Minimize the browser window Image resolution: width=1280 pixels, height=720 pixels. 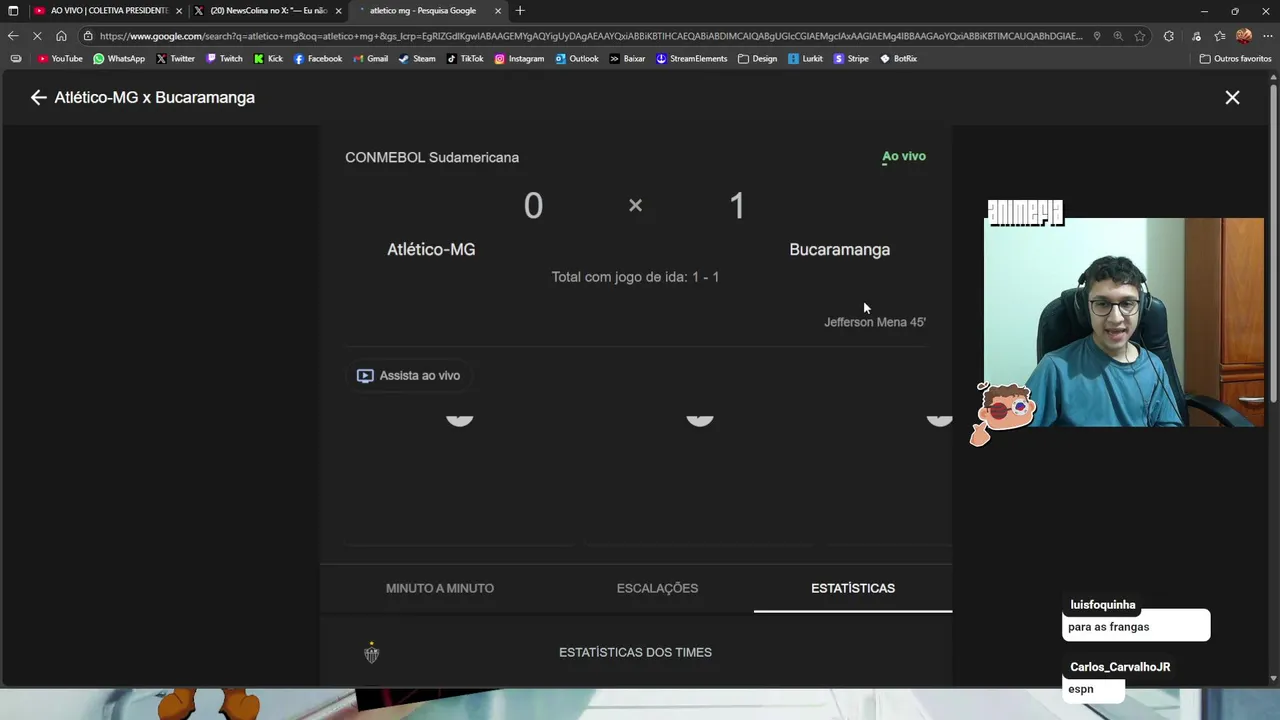click(1203, 10)
